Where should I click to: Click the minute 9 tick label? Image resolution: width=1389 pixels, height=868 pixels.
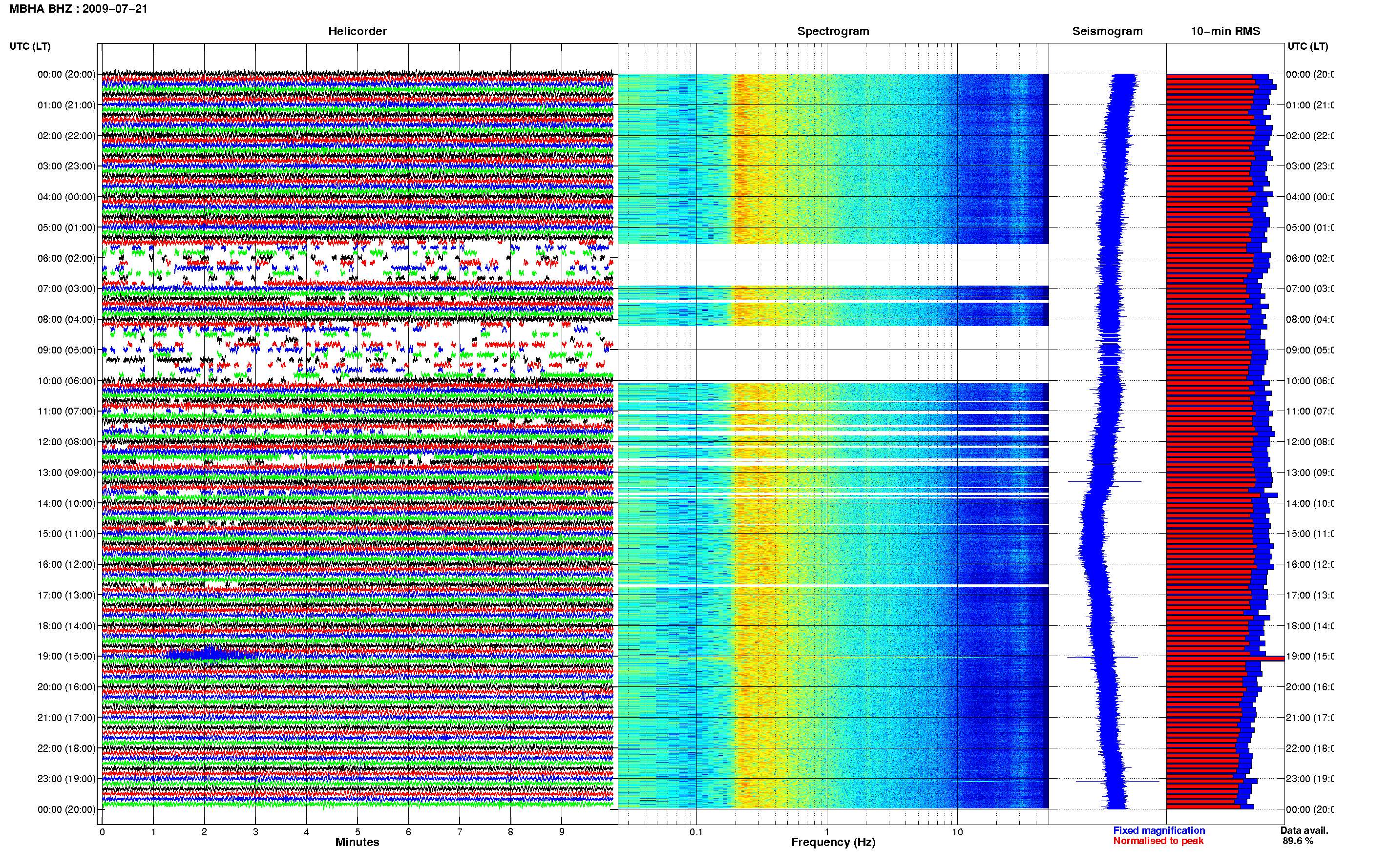[562, 832]
